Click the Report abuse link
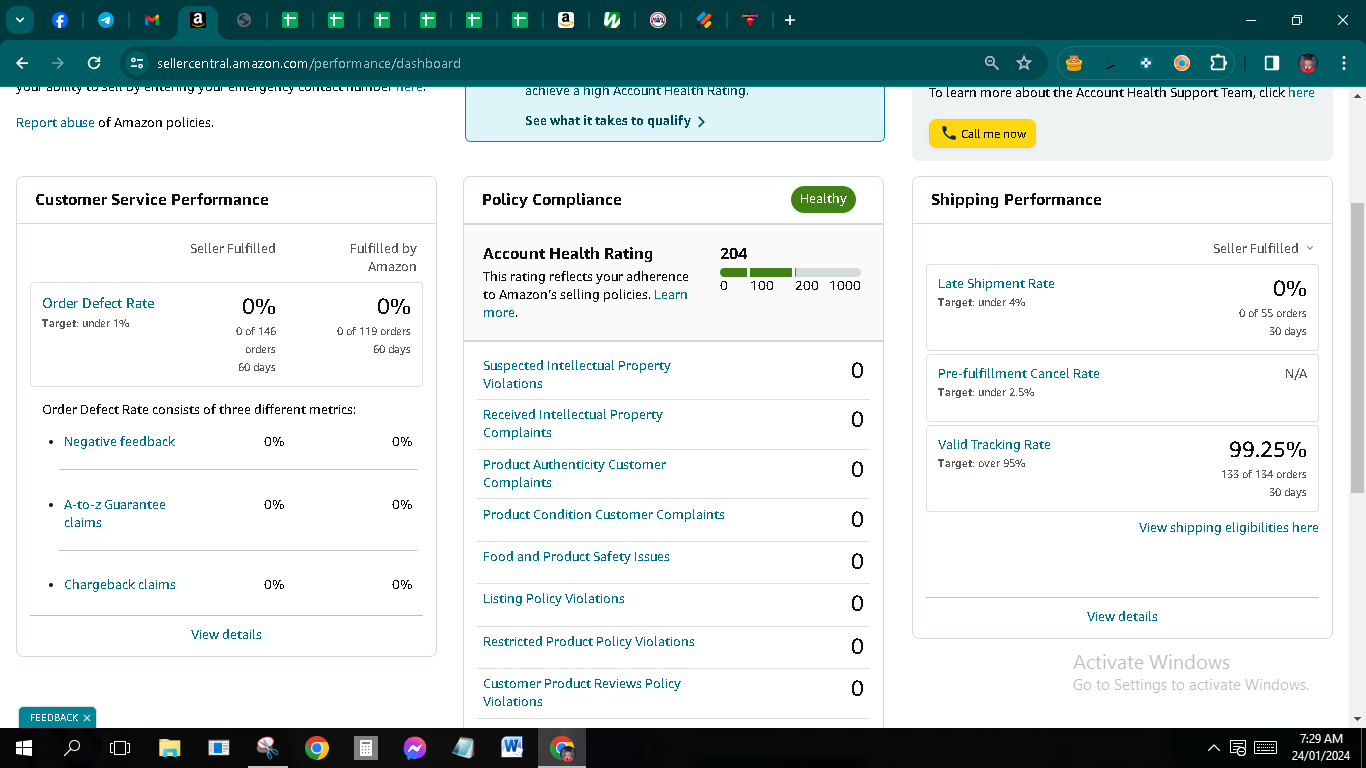The width and height of the screenshot is (1366, 768). 55,122
